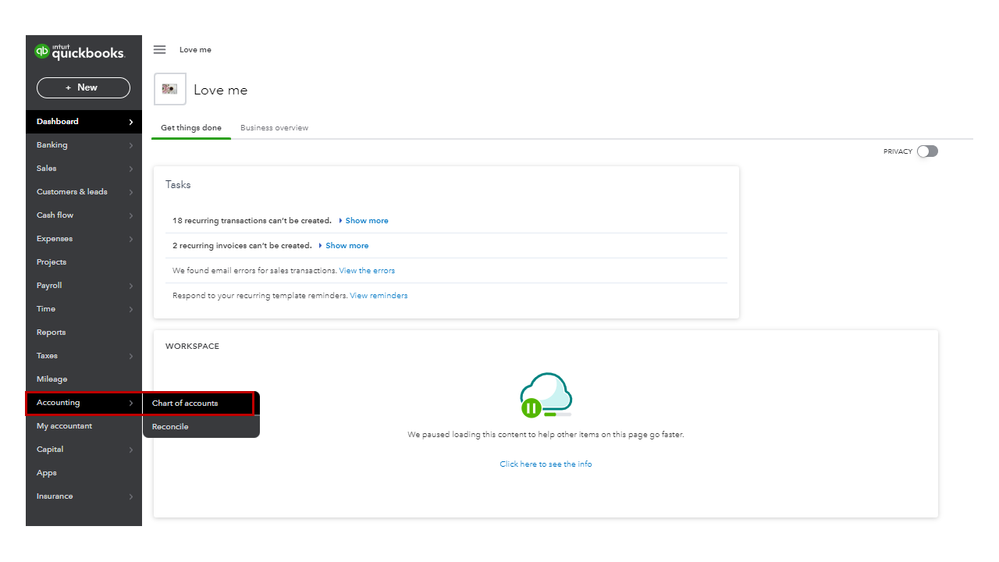This screenshot has height=562, width=999.
Task: Open Customers & leads in the sidebar
Action: coord(83,192)
